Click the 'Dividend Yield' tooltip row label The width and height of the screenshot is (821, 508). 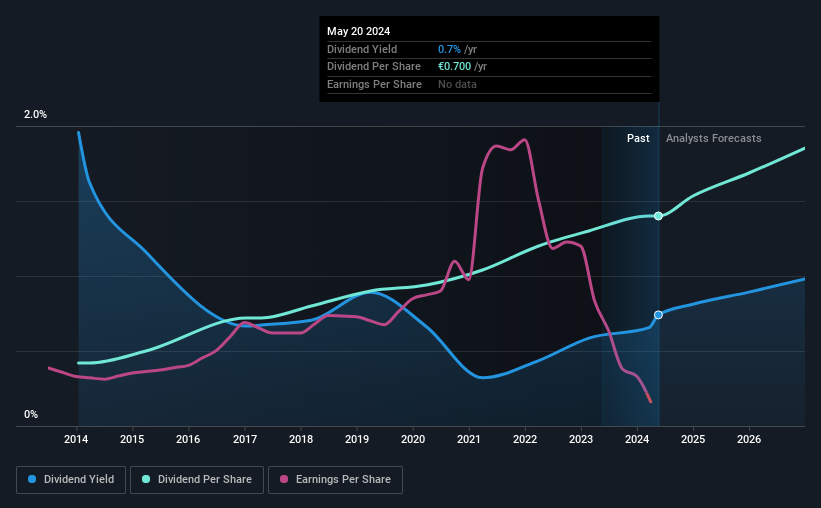pyautogui.click(x=362, y=49)
